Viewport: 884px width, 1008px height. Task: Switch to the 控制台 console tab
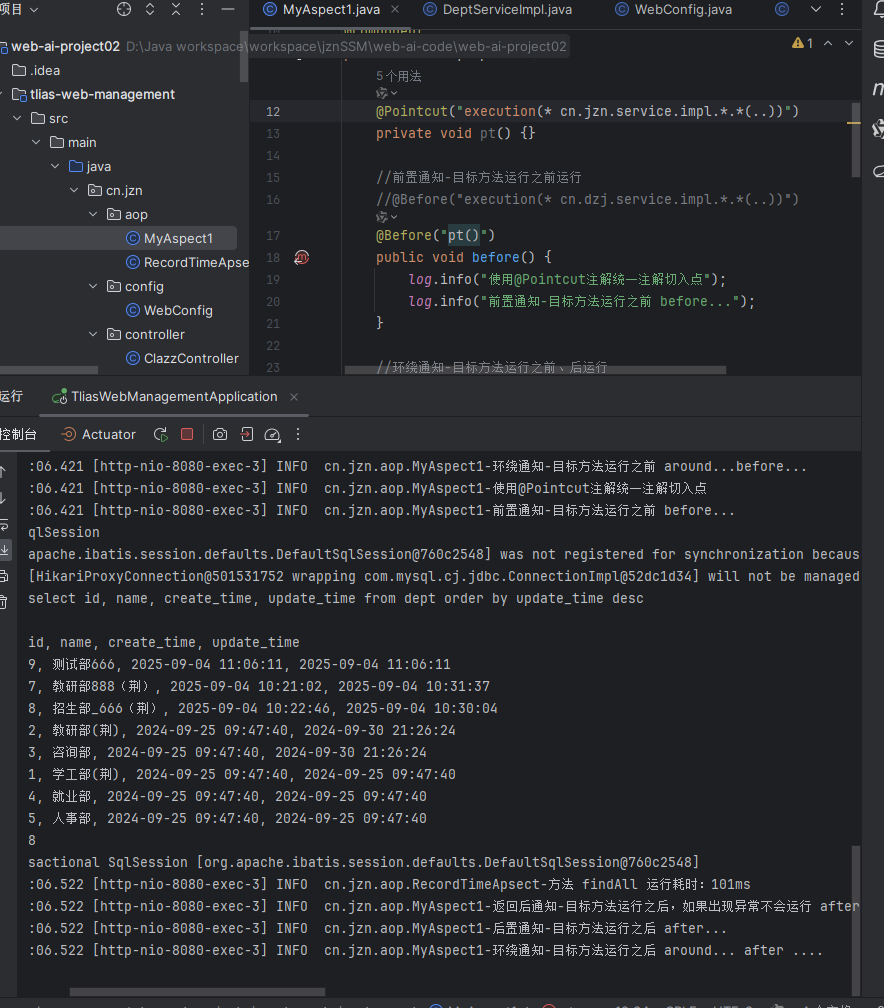[x=18, y=435]
